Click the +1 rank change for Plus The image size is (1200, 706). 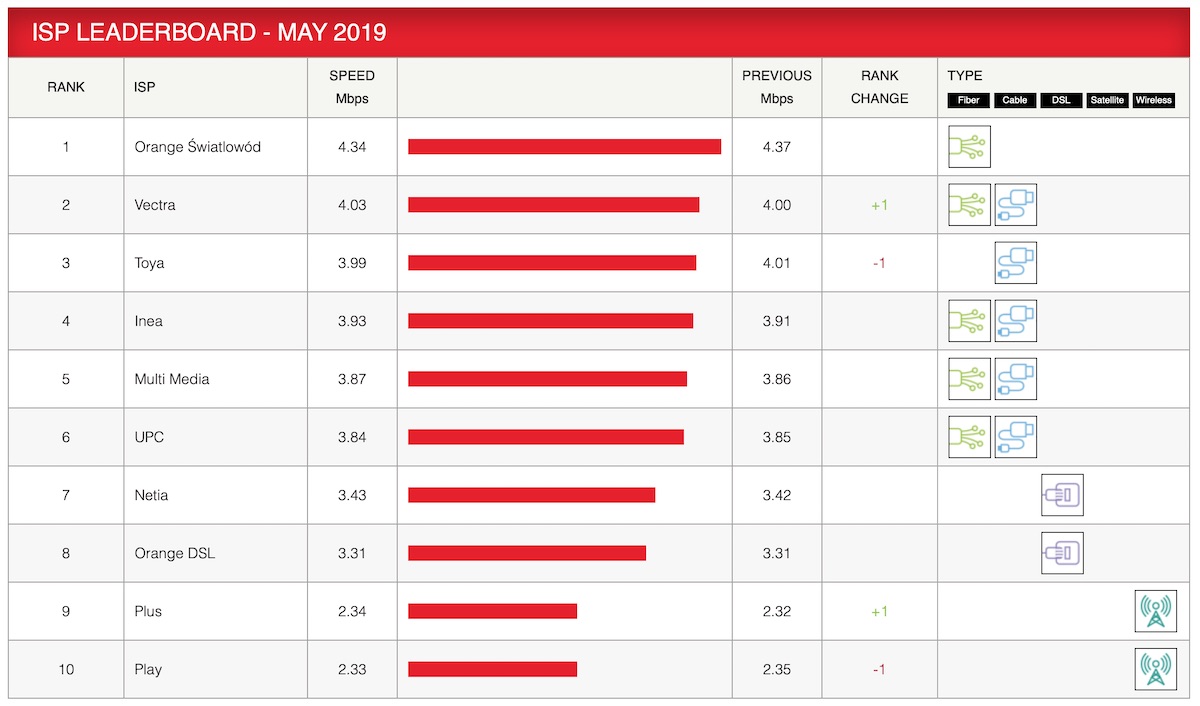coord(879,611)
